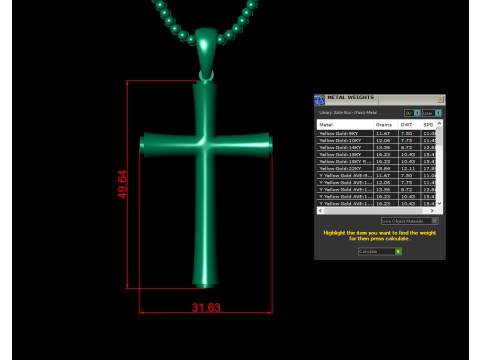
Task: Select the pendant bail loop
Action: (x=206, y=53)
